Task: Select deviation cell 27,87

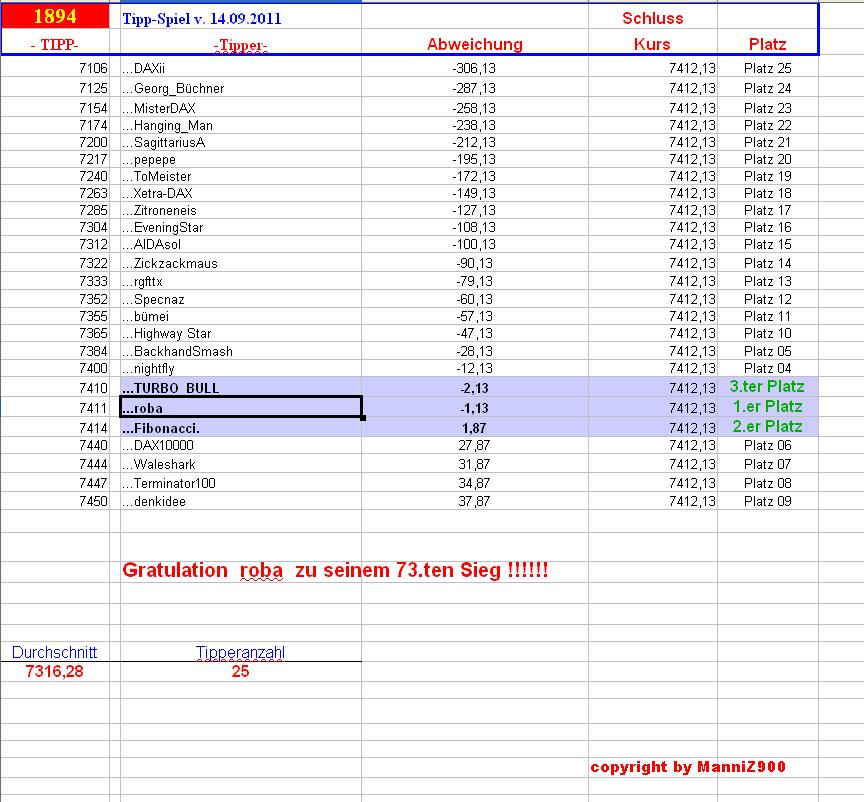Action: point(474,445)
